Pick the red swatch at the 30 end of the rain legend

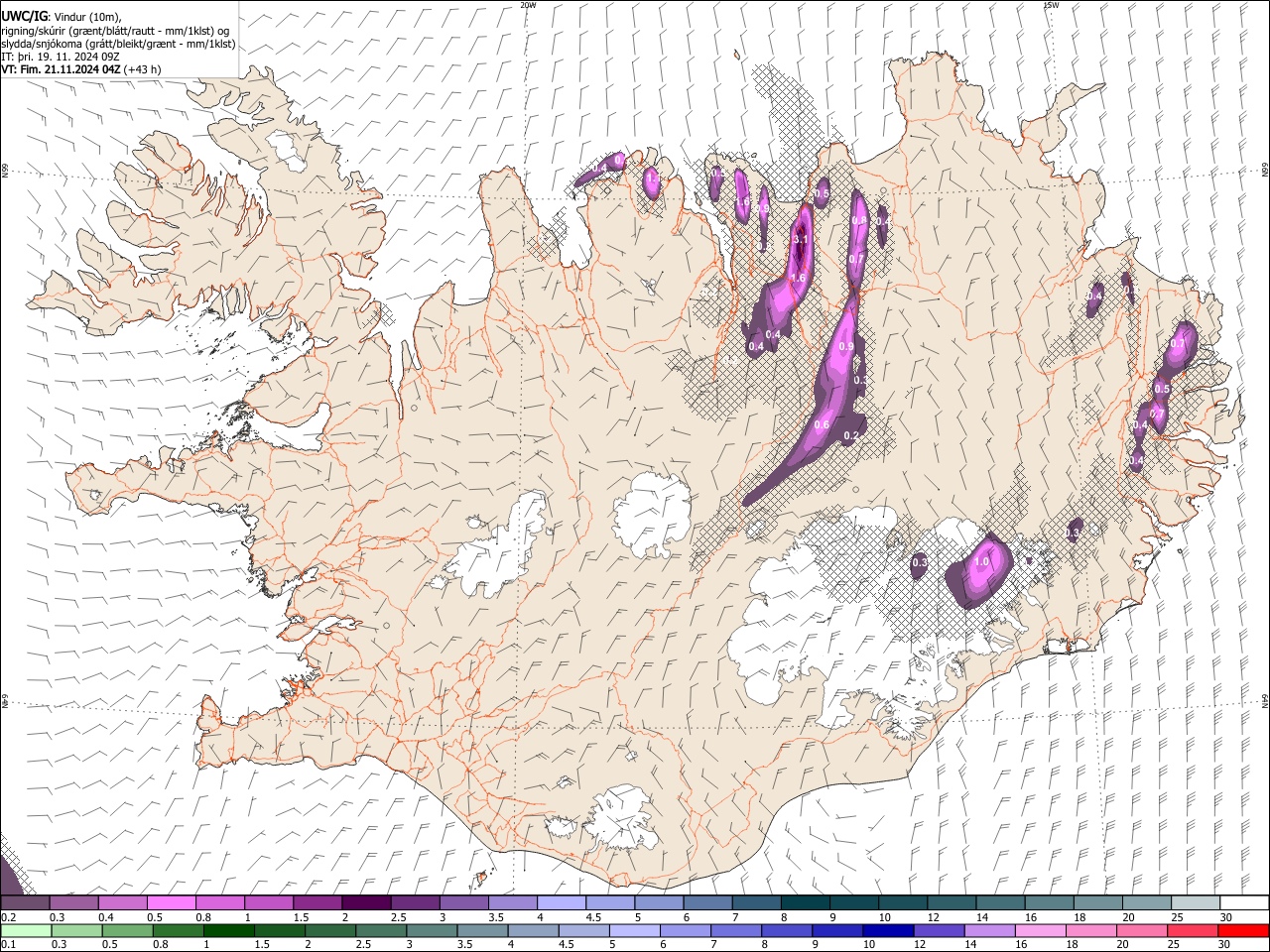pyautogui.click(x=1243, y=930)
